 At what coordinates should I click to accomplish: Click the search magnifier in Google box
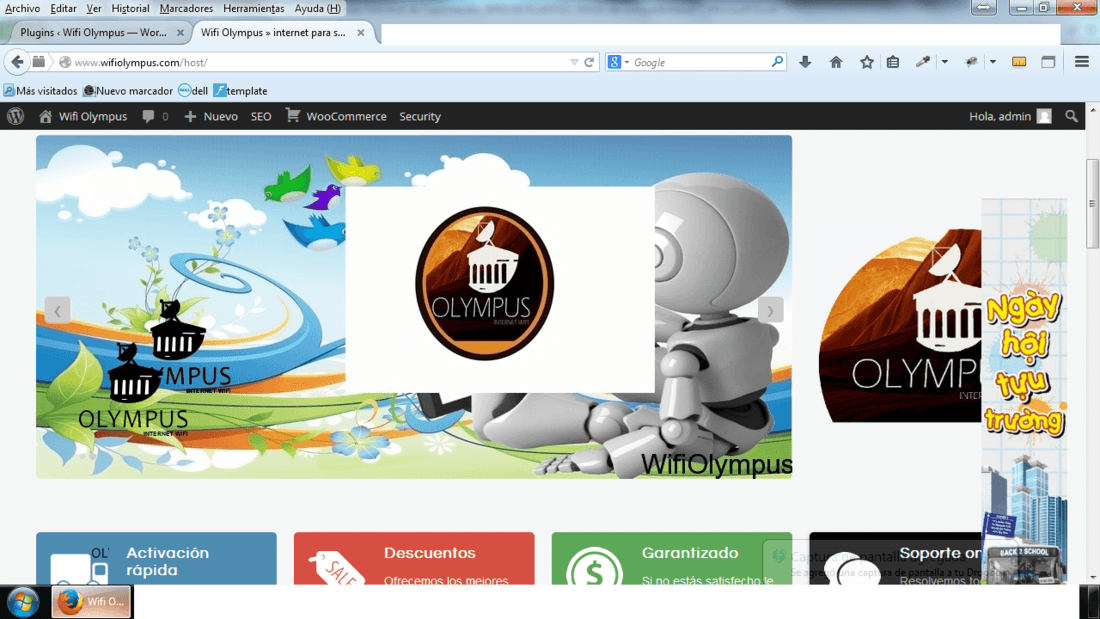777,62
